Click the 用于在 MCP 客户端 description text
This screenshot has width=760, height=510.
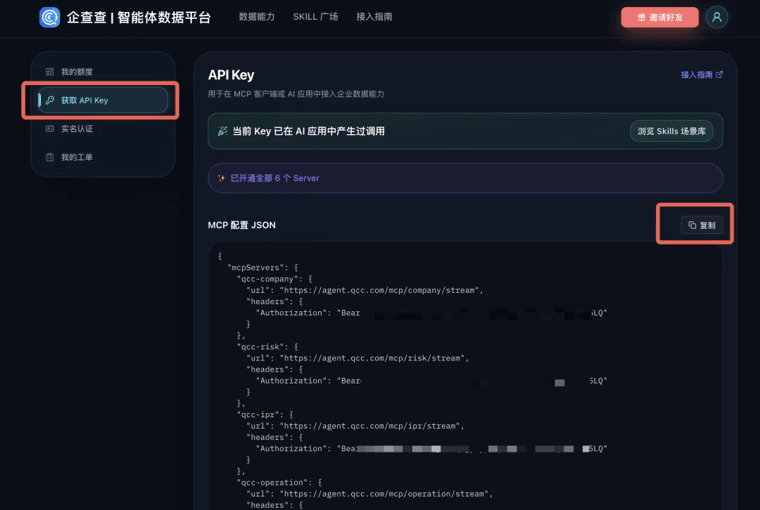tap(296, 94)
